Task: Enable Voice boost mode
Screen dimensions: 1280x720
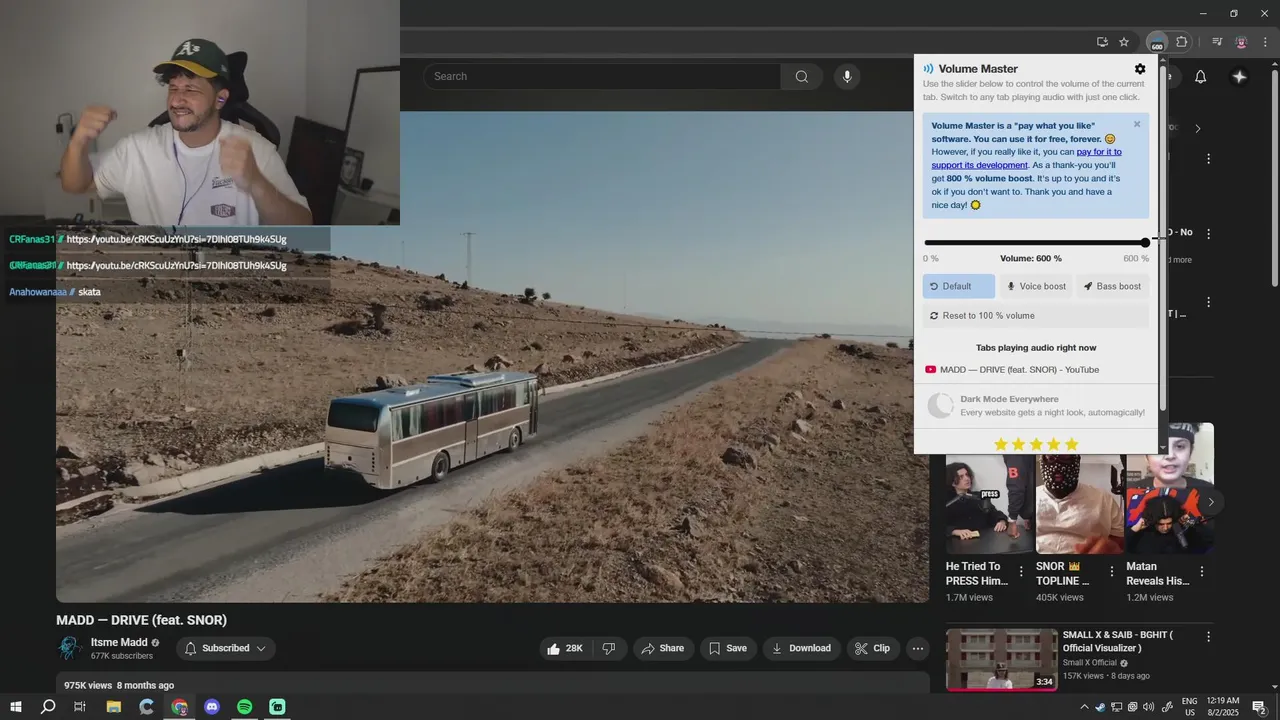Action: [x=1036, y=286]
